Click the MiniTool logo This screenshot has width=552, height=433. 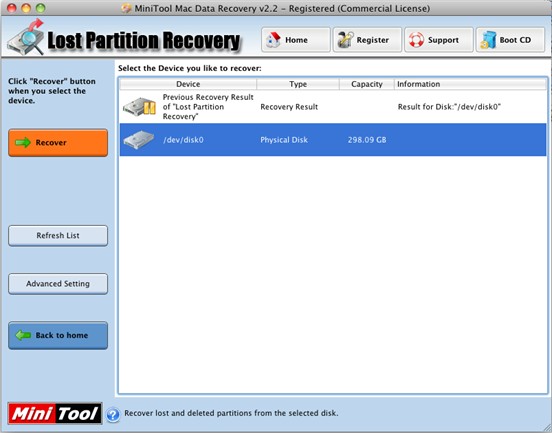55,413
